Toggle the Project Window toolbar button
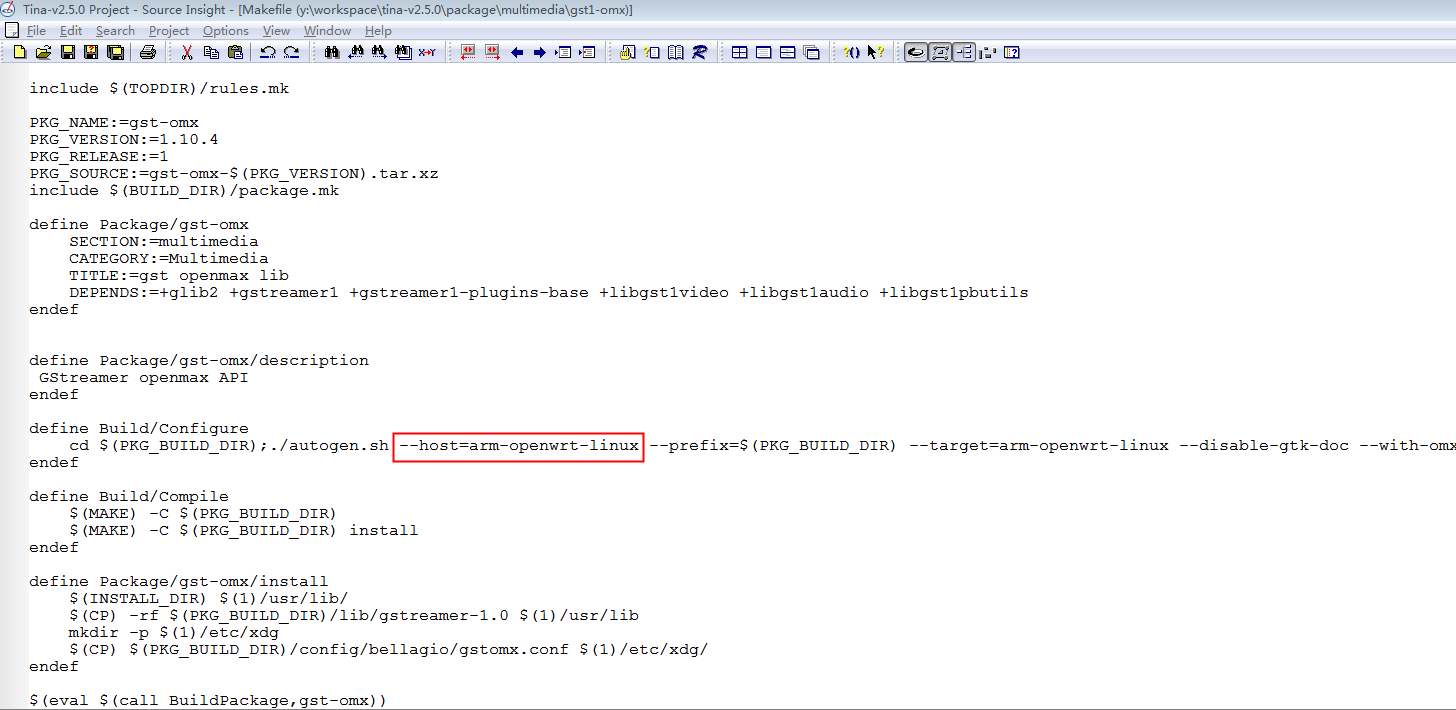 click(x=988, y=52)
